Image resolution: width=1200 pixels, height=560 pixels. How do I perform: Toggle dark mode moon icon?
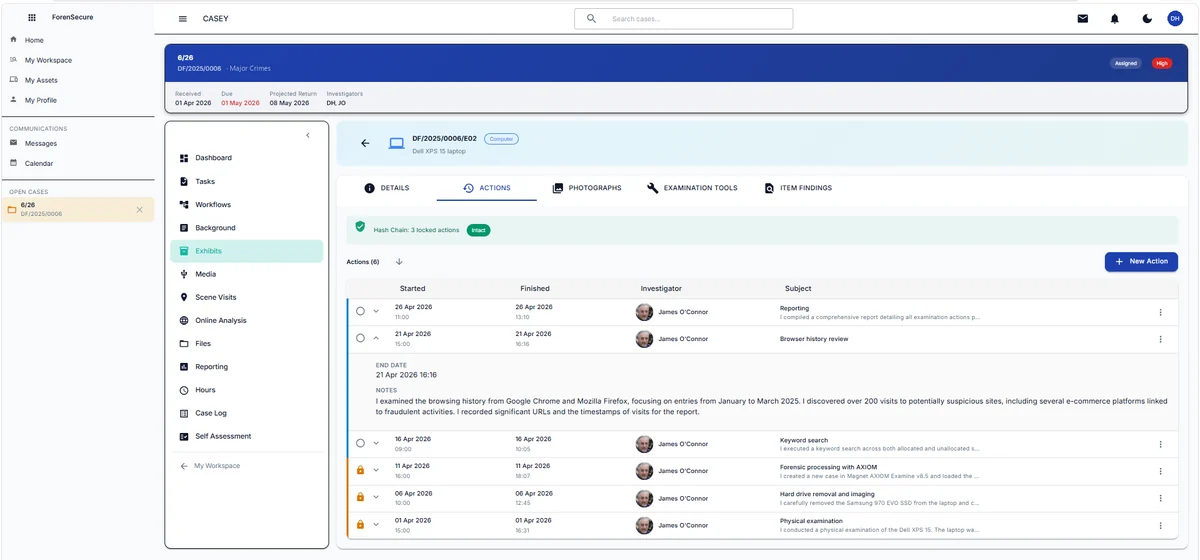click(1147, 19)
